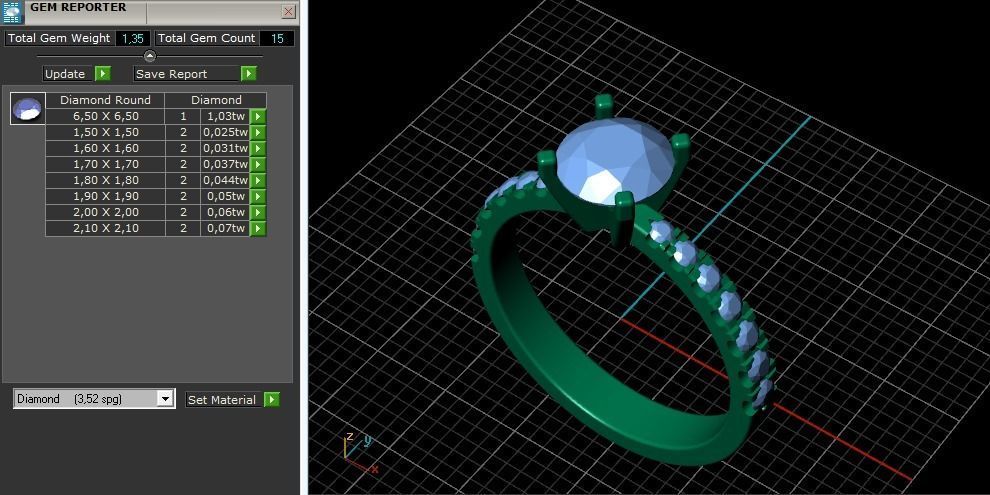Click green arrow for 1,80 X 1,80 row

click(258, 181)
